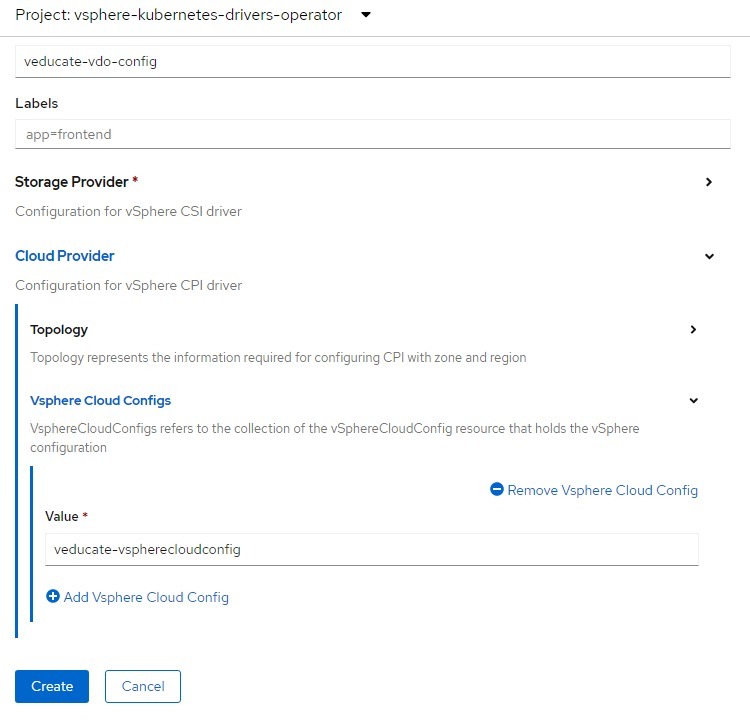Focus the Labels input with app=frontend placeholder

tap(373, 134)
